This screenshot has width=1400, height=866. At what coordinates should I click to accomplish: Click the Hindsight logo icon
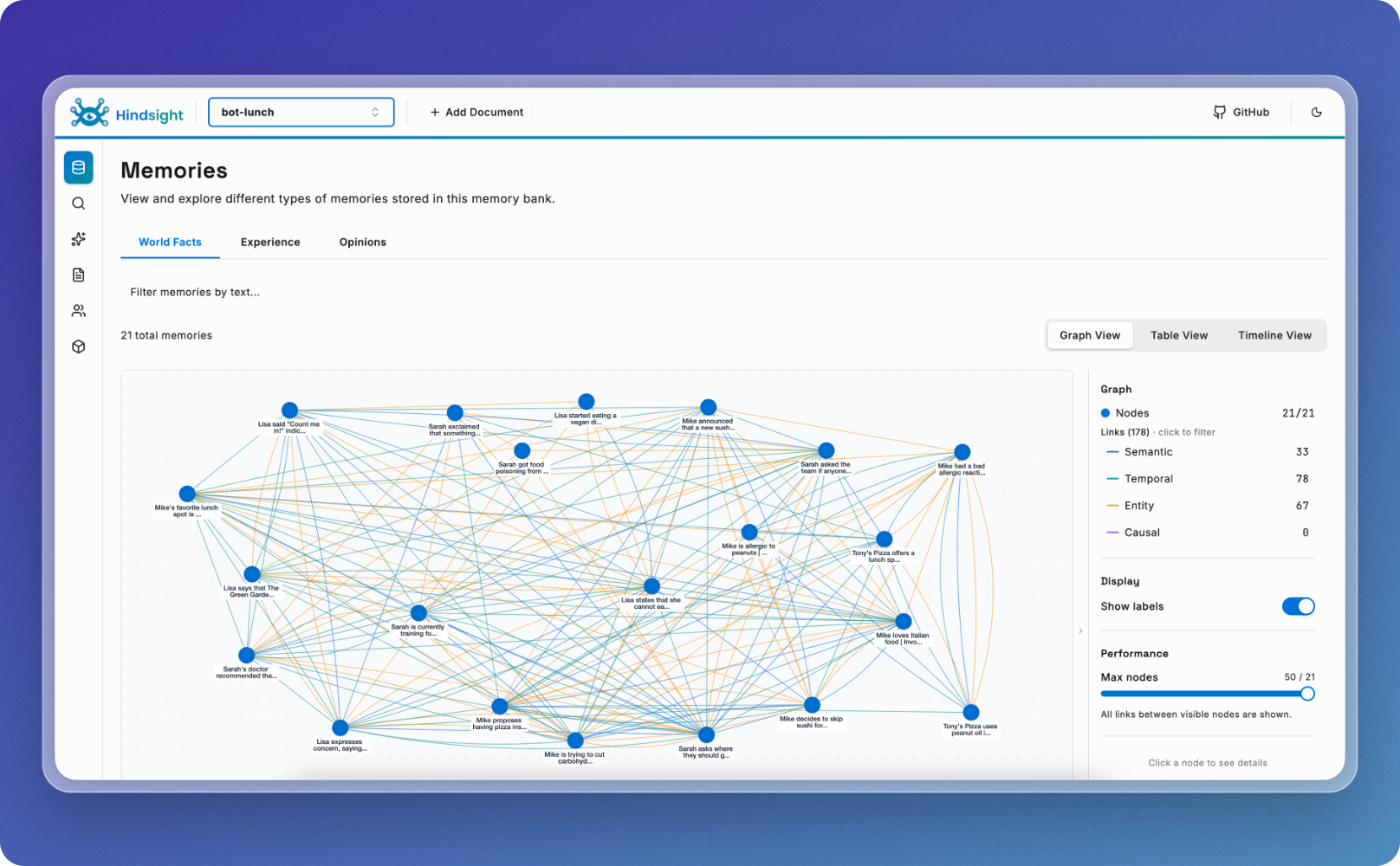click(x=90, y=113)
